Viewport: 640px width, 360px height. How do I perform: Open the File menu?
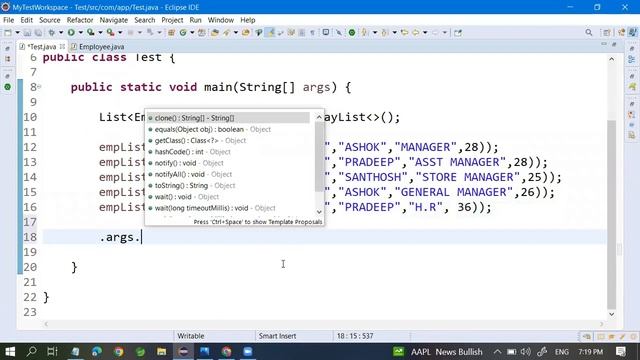pyautogui.click(x=8, y=20)
